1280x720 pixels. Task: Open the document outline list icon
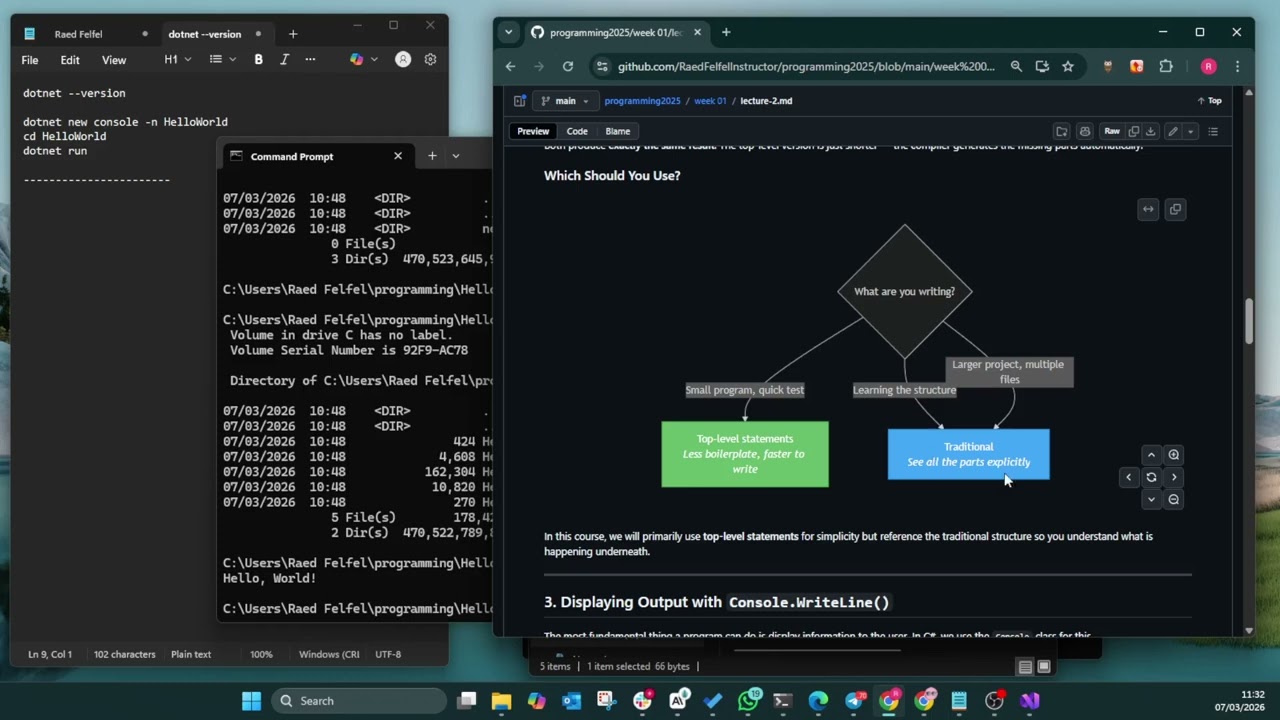[1213, 131]
